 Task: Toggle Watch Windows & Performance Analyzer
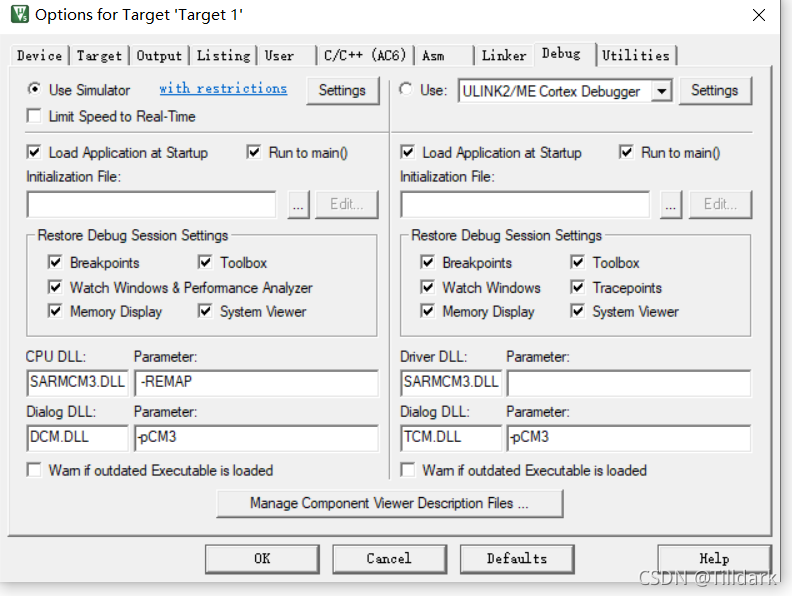tap(55, 287)
